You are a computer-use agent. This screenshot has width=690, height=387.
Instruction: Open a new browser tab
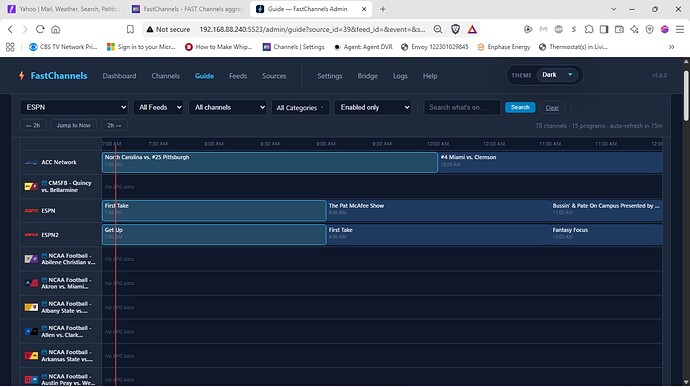click(x=382, y=9)
